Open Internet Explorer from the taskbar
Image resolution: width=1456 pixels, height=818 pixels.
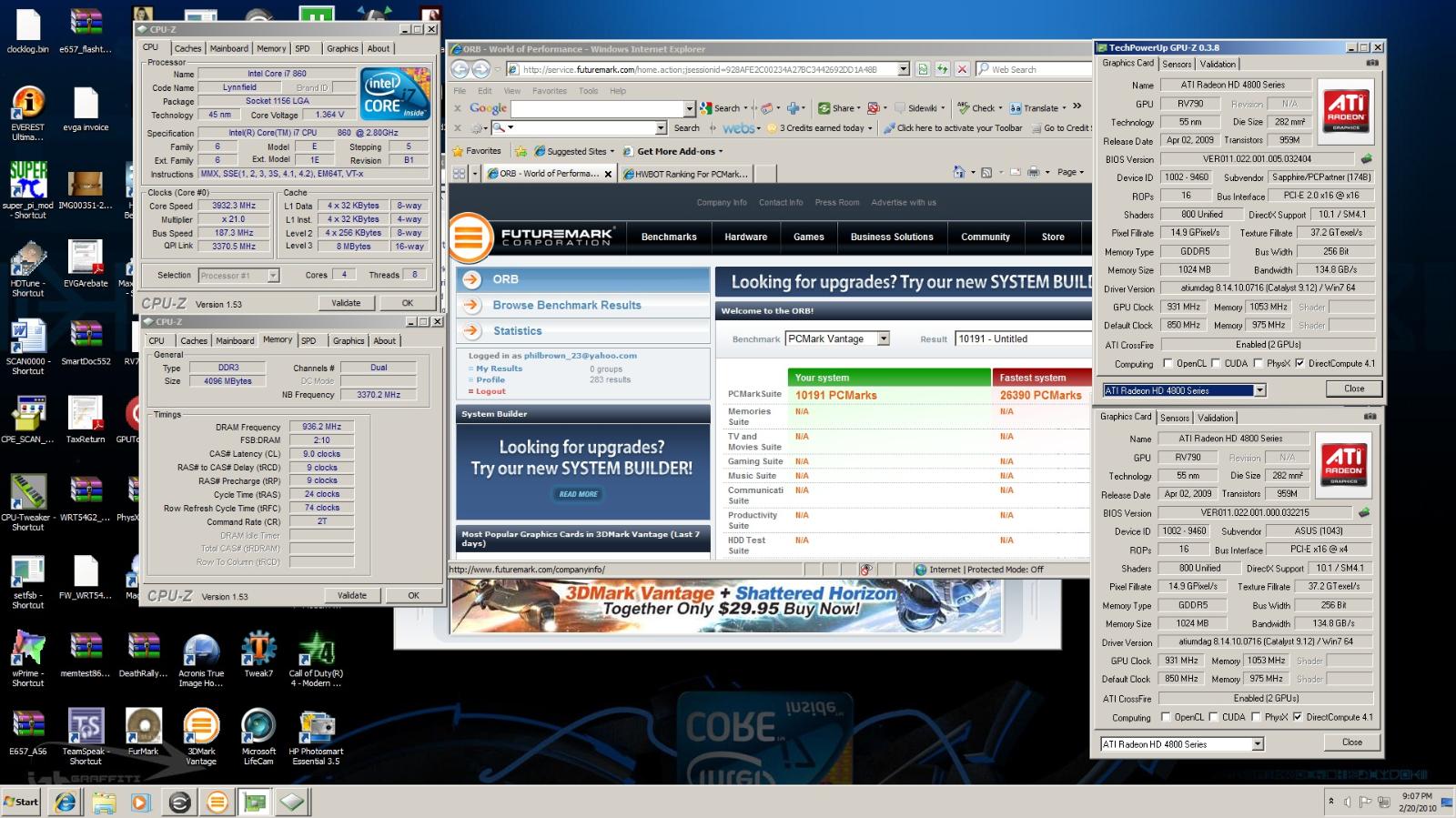point(65,803)
